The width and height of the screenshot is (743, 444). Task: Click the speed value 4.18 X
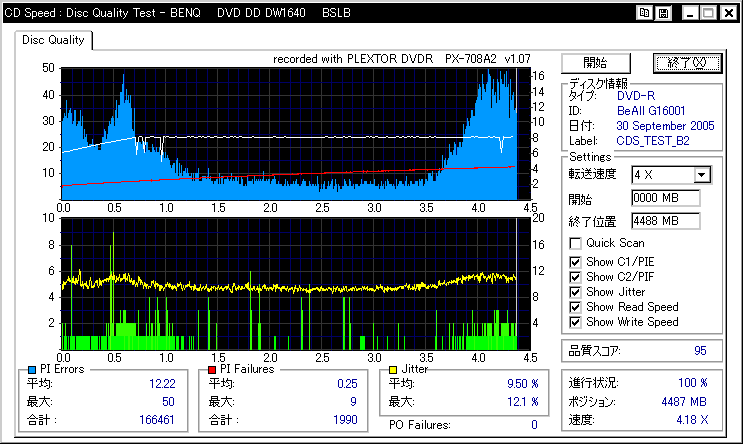tap(692, 420)
